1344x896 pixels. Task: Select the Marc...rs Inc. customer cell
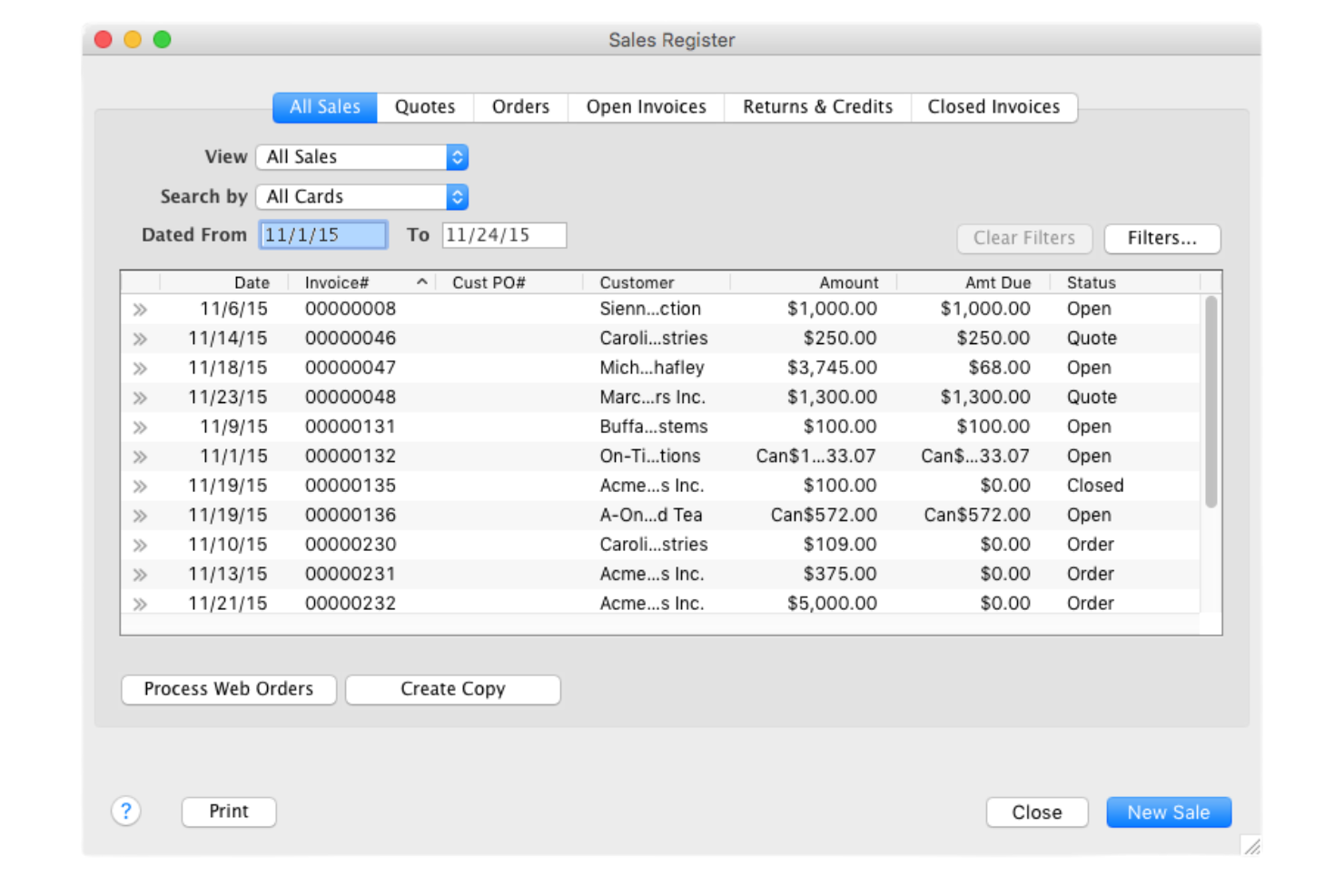pyautogui.click(x=652, y=397)
